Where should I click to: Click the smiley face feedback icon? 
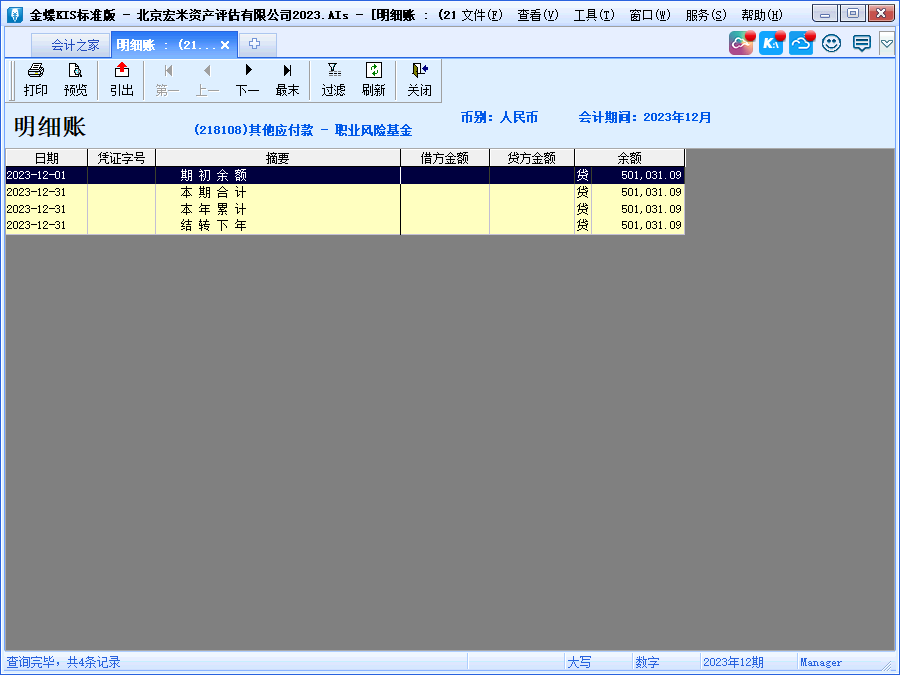pos(831,44)
